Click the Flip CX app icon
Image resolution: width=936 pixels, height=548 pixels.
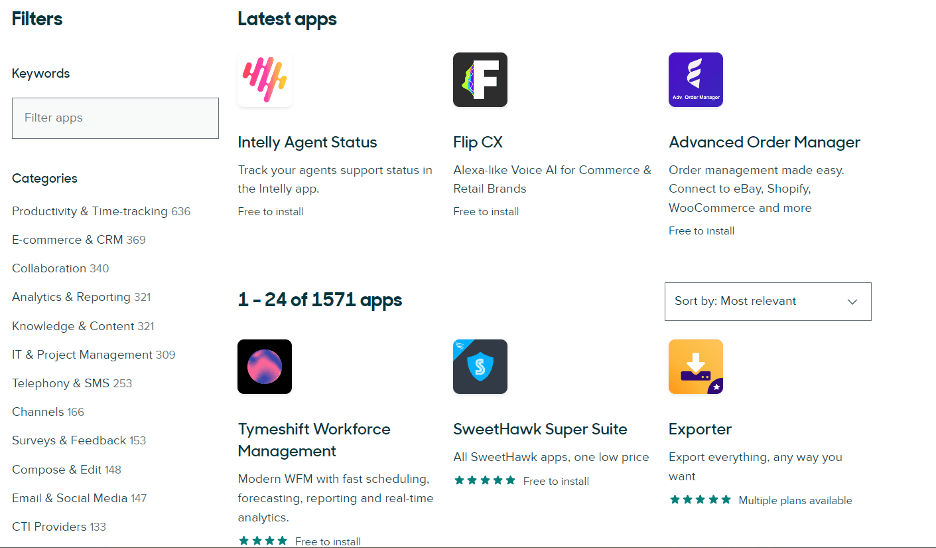(480, 80)
